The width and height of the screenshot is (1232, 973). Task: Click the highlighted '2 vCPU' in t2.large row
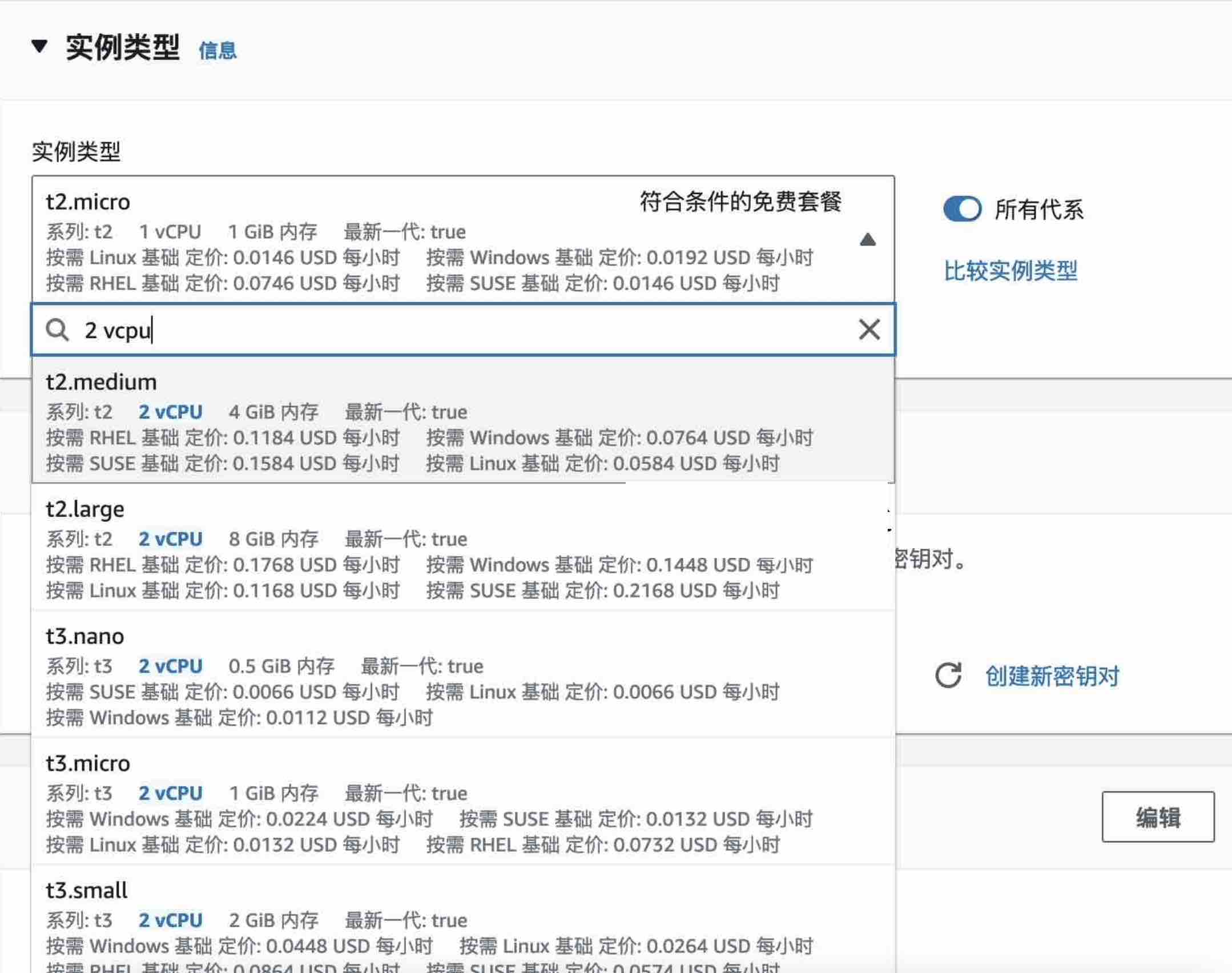[x=170, y=539]
